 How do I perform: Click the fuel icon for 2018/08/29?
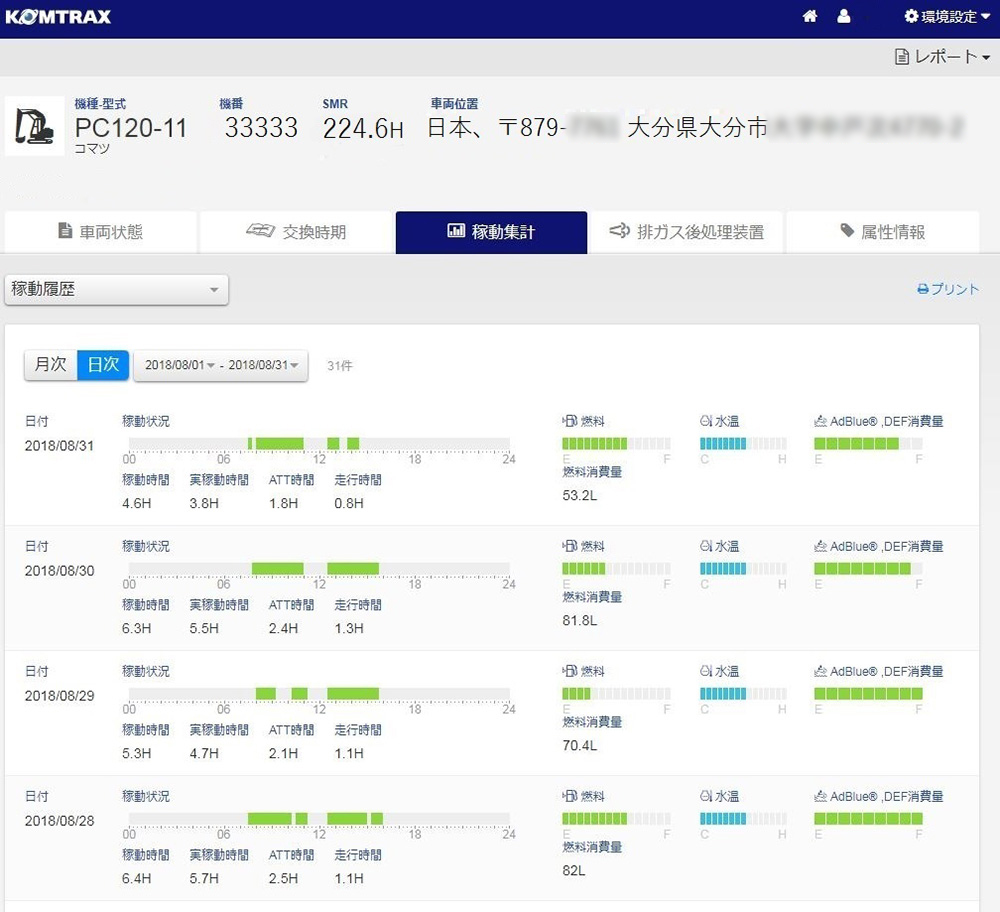tap(570, 672)
